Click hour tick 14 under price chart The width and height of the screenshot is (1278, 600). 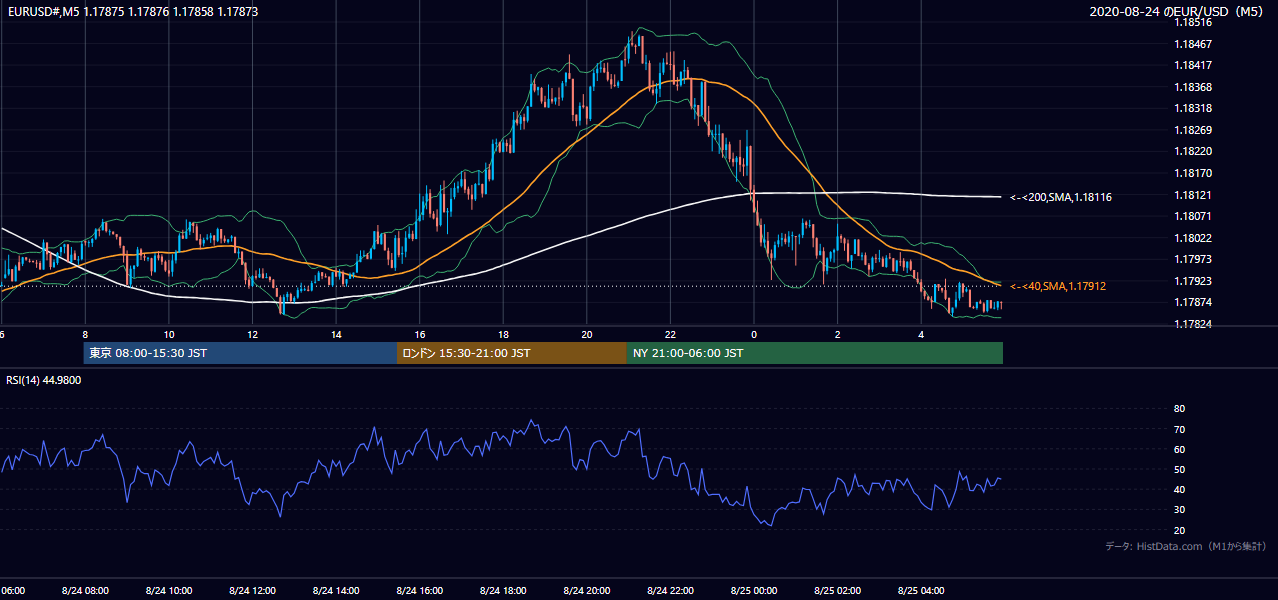[x=336, y=334]
